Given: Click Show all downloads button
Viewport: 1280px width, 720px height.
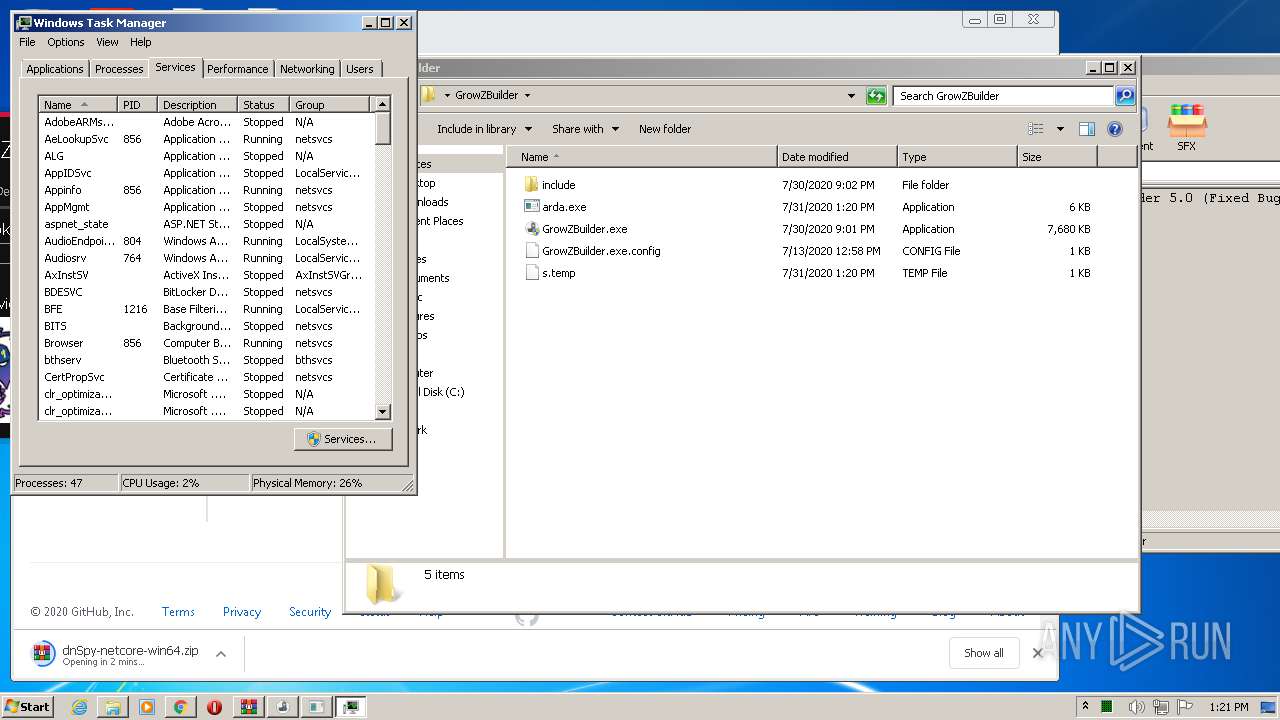Looking at the screenshot, I should click(x=984, y=653).
